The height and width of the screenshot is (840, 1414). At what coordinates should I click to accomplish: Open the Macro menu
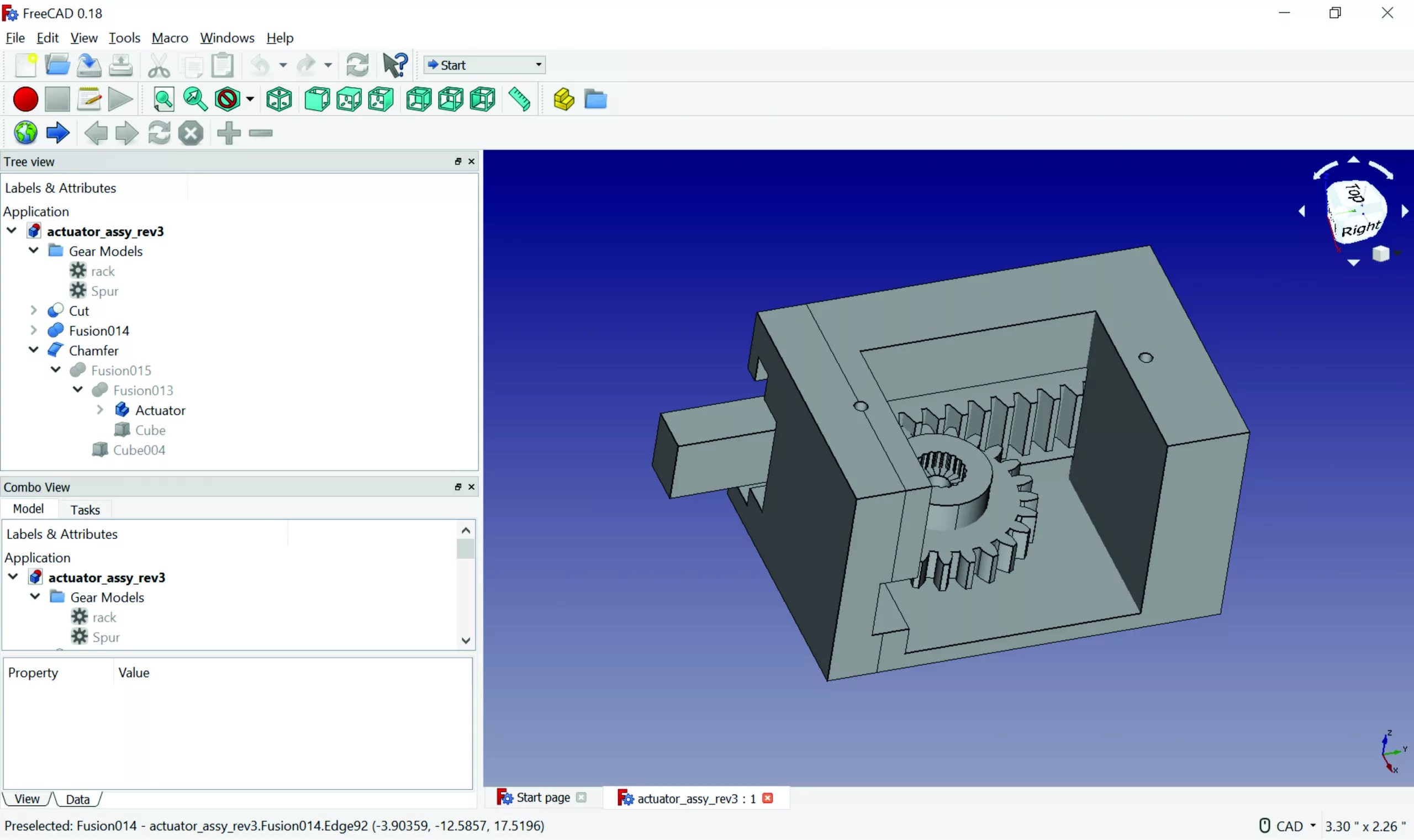pos(170,38)
